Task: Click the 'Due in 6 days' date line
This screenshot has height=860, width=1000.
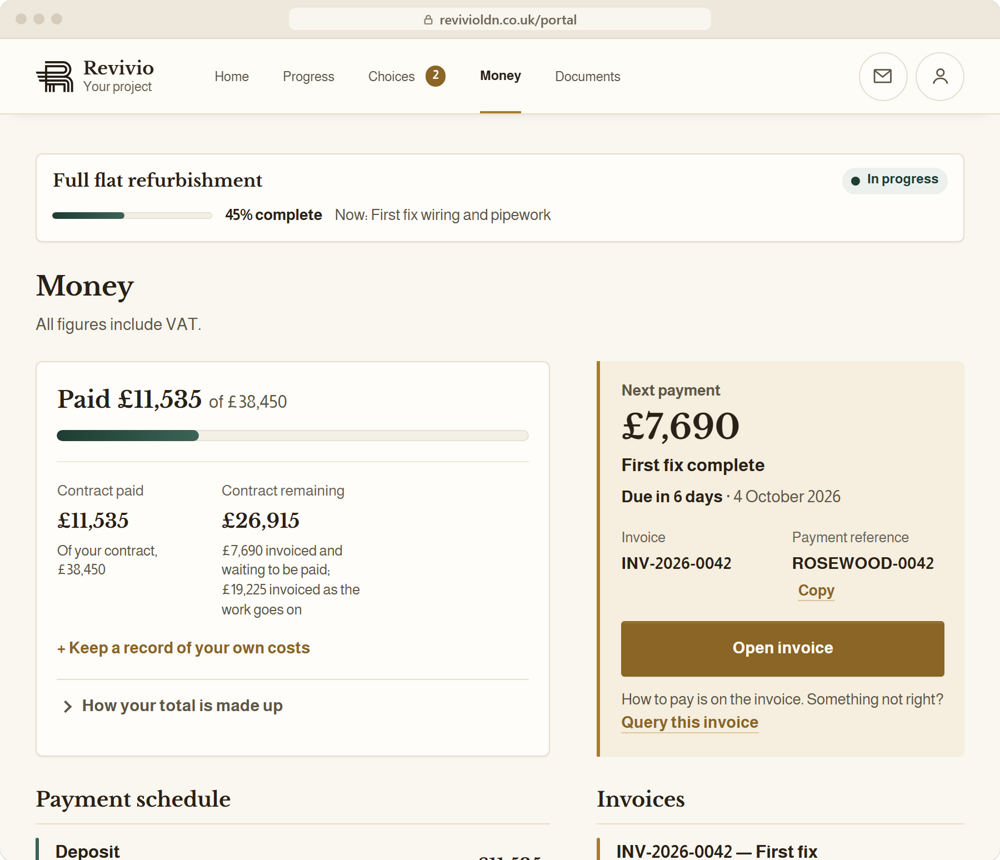Action: pos(731,496)
